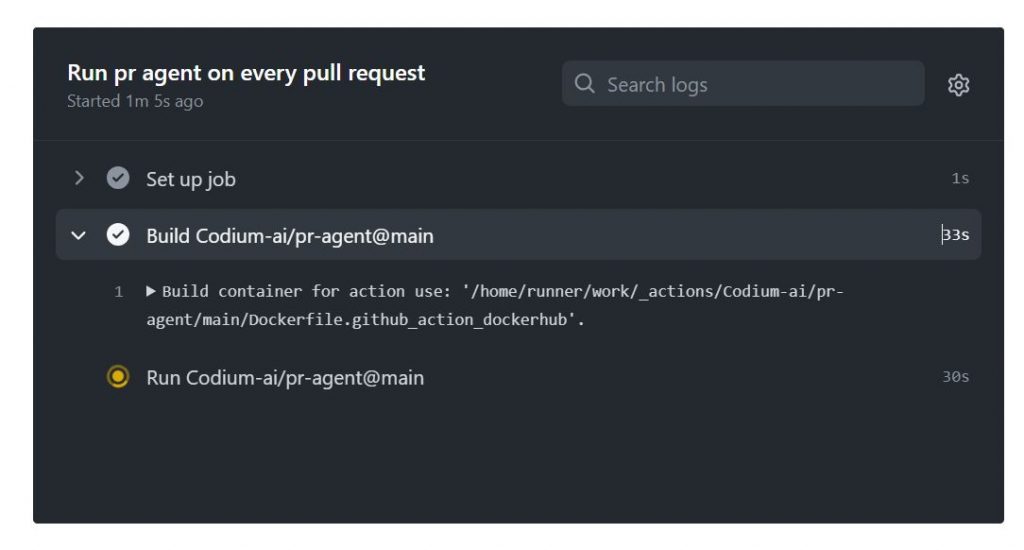Screen dimensions: 1024x550
Task: Click the Build step success checkmark icon
Action: click(118, 235)
